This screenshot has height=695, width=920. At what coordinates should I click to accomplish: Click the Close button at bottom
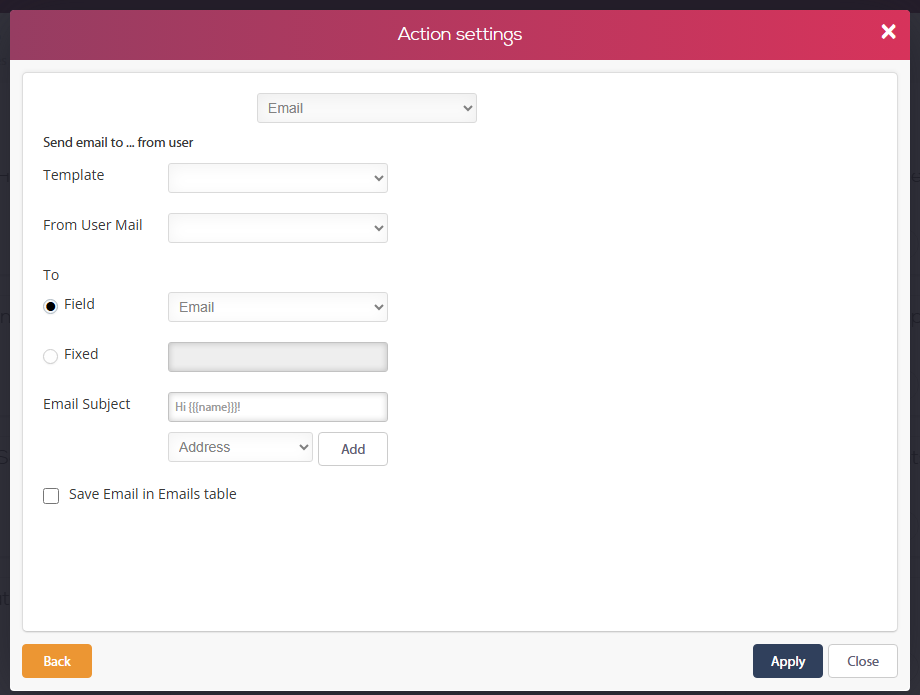862,661
